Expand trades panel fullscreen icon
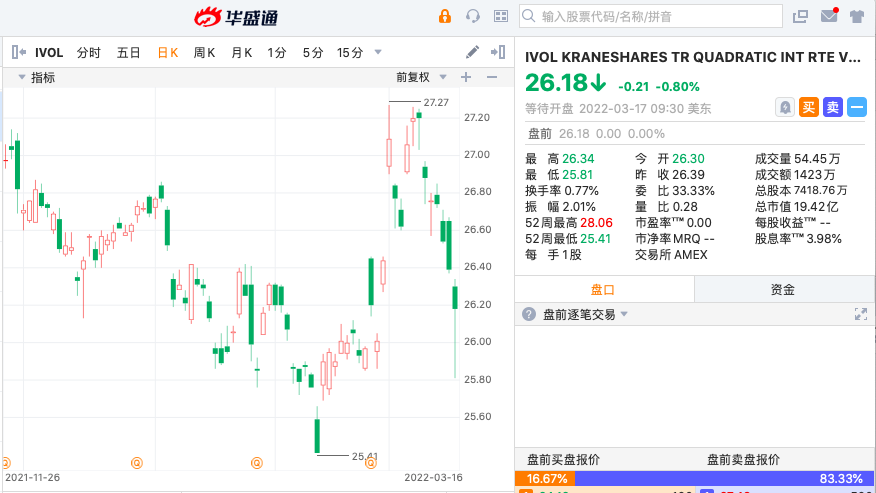 tap(861, 314)
